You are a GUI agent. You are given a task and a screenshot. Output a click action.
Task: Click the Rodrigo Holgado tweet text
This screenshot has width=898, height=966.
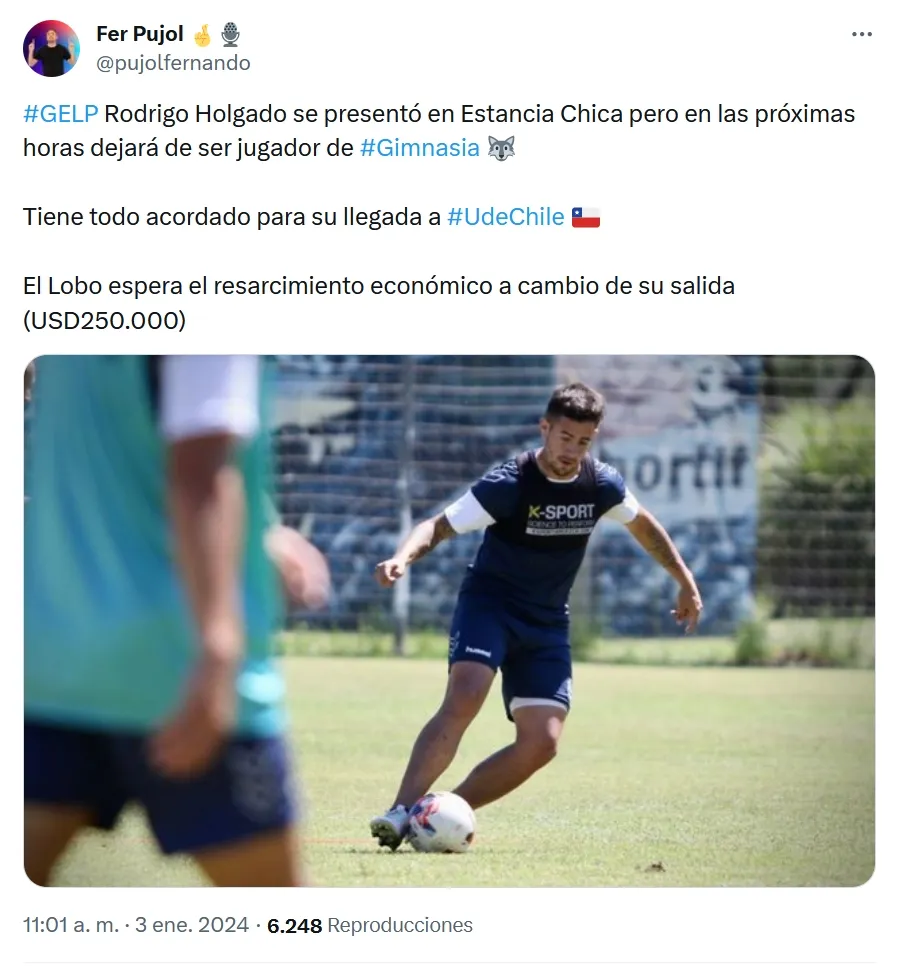439,131
